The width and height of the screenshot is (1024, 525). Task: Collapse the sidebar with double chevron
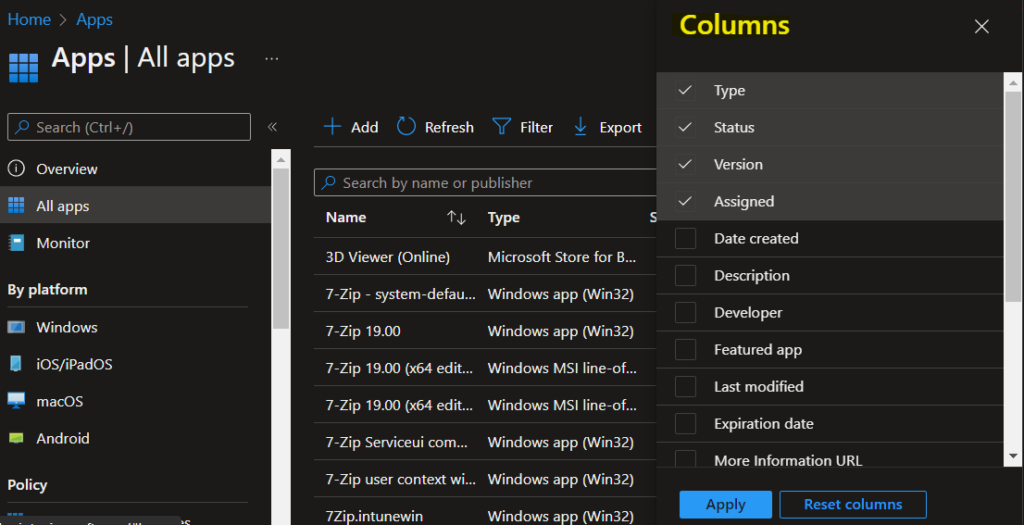[272, 127]
